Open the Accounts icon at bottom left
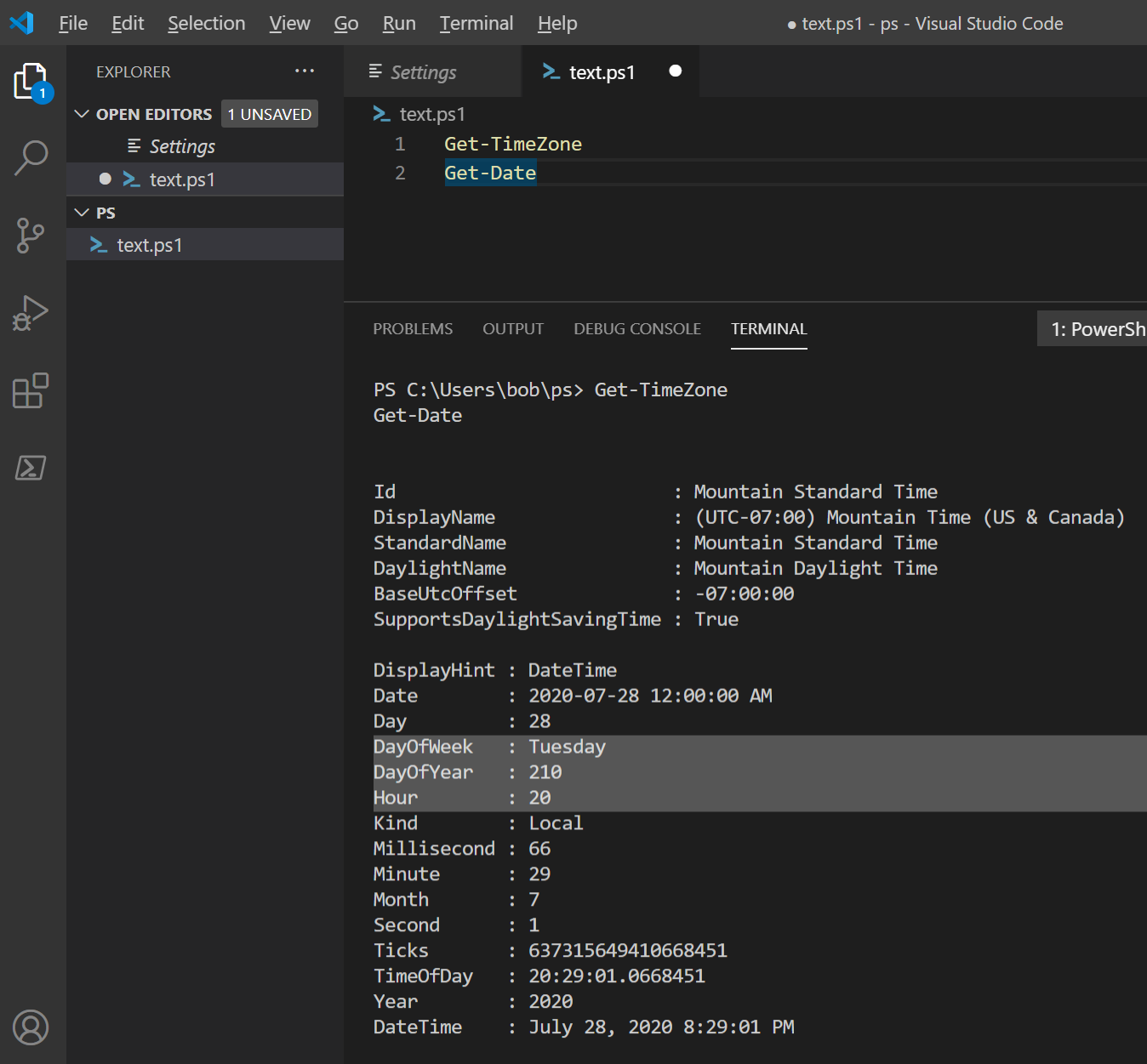This screenshot has width=1147, height=1064. point(31,1027)
